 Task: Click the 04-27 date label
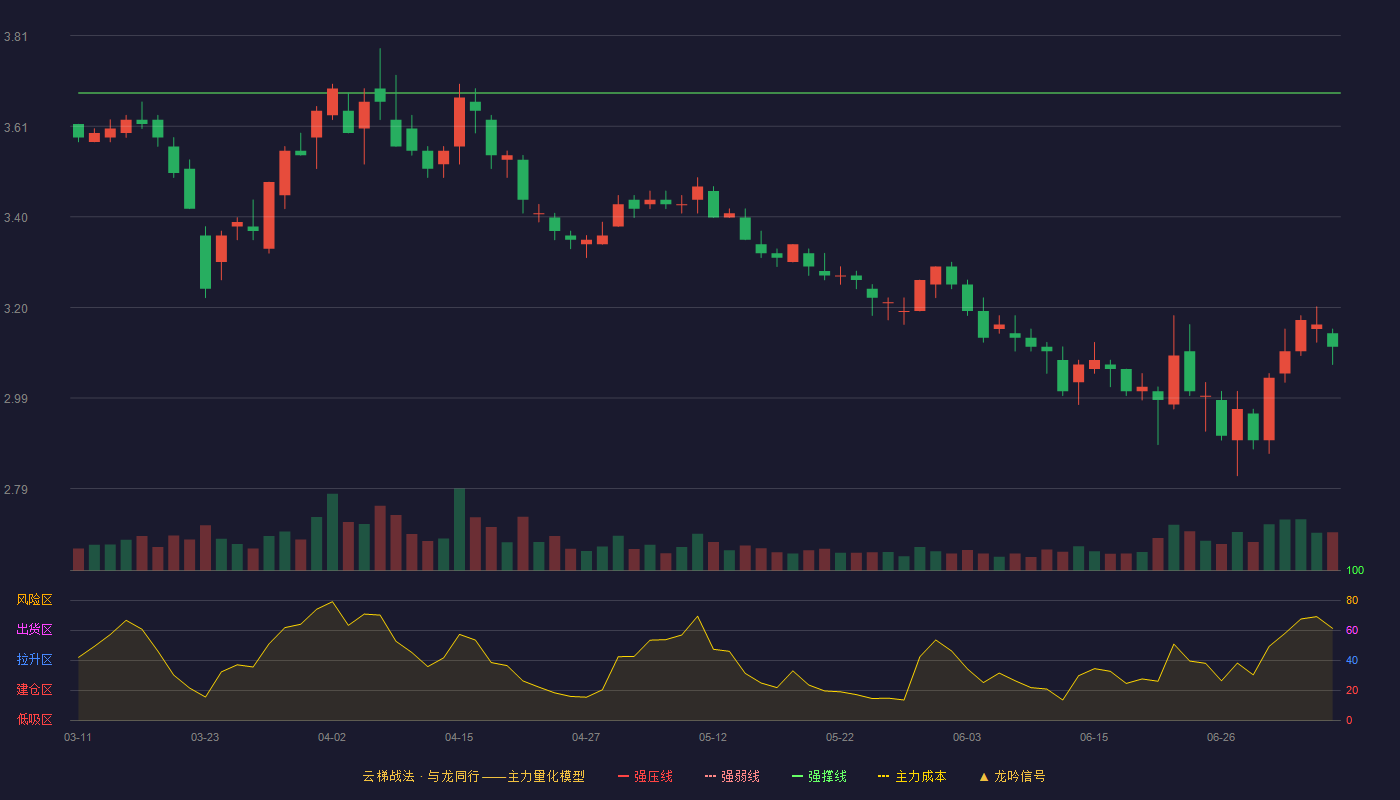586,737
